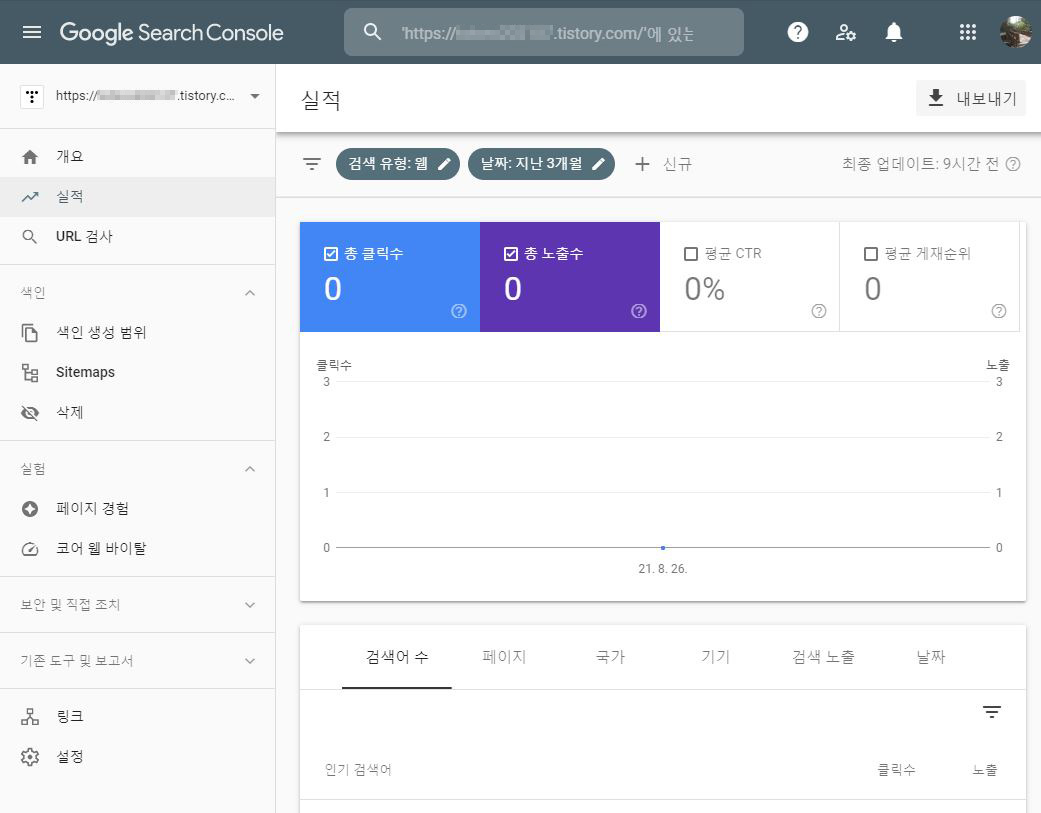1041x813 pixels.
Task: Open 페이지 경험 report
Action: tap(137, 508)
